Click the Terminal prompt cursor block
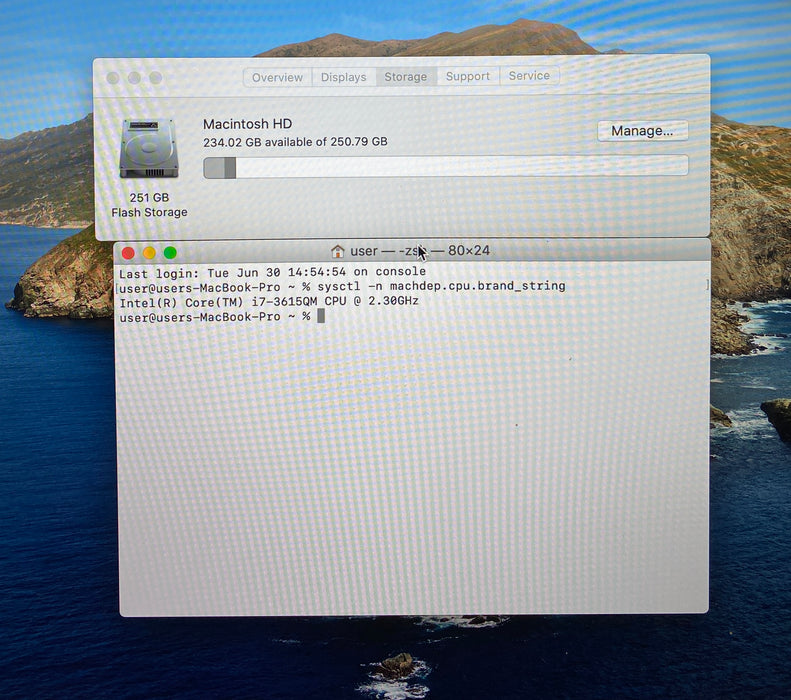Screen dimensions: 791x700 (x=321, y=316)
